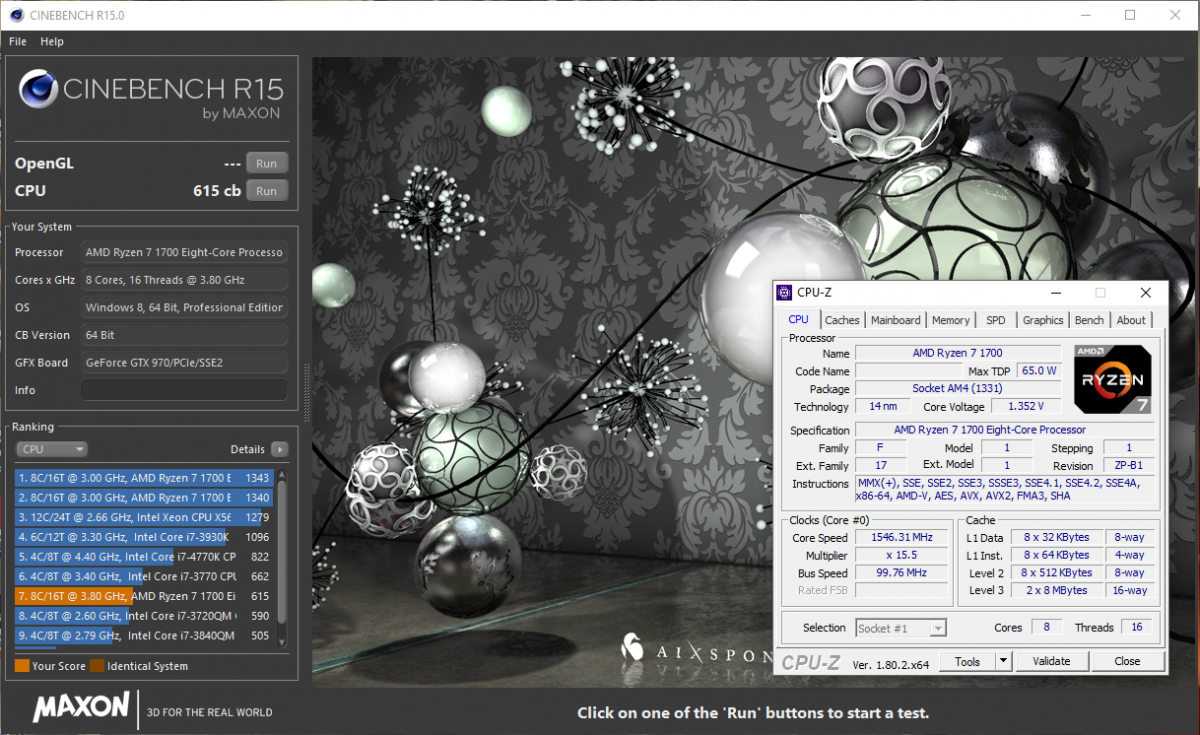
Task: Switch to Memory tab in CPU-Z
Action: click(950, 320)
